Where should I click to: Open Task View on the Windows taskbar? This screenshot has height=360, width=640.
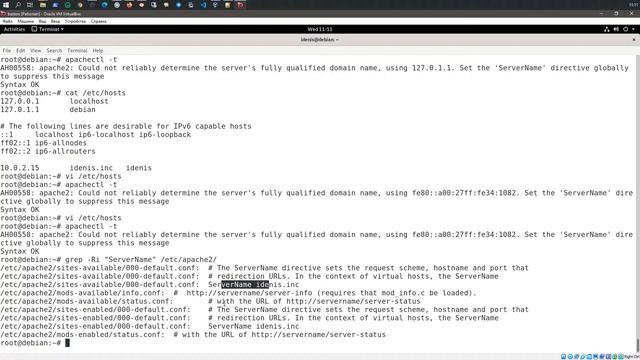click(30, 5)
